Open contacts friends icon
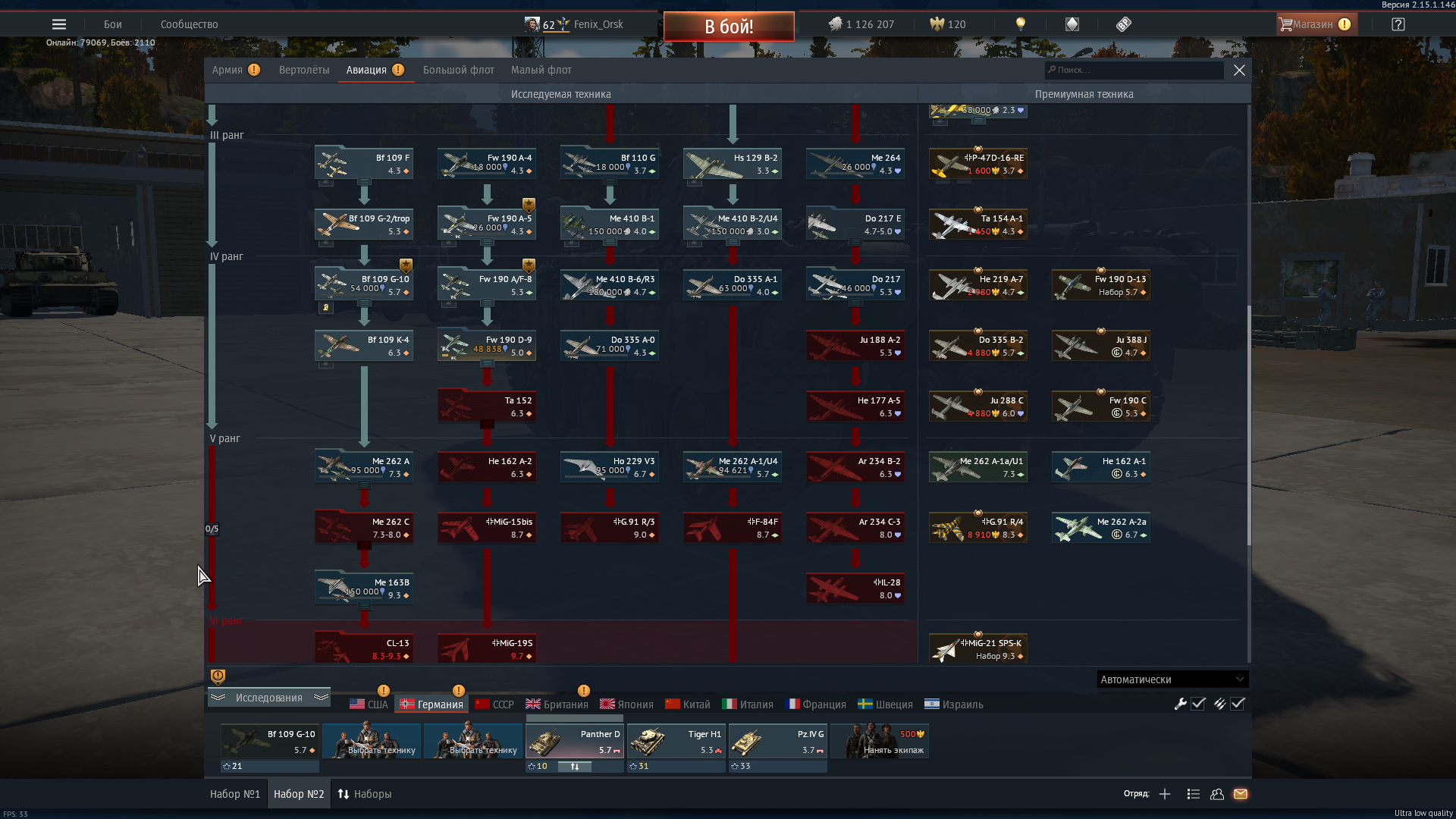 point(1217,794)
